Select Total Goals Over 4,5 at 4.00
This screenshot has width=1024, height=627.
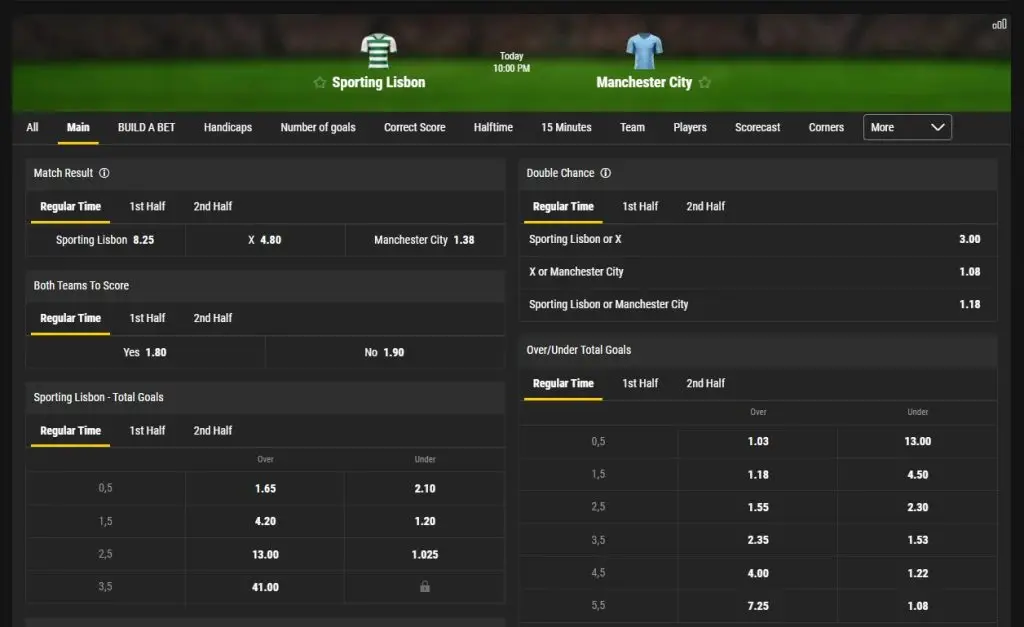(x=758, y=573)
